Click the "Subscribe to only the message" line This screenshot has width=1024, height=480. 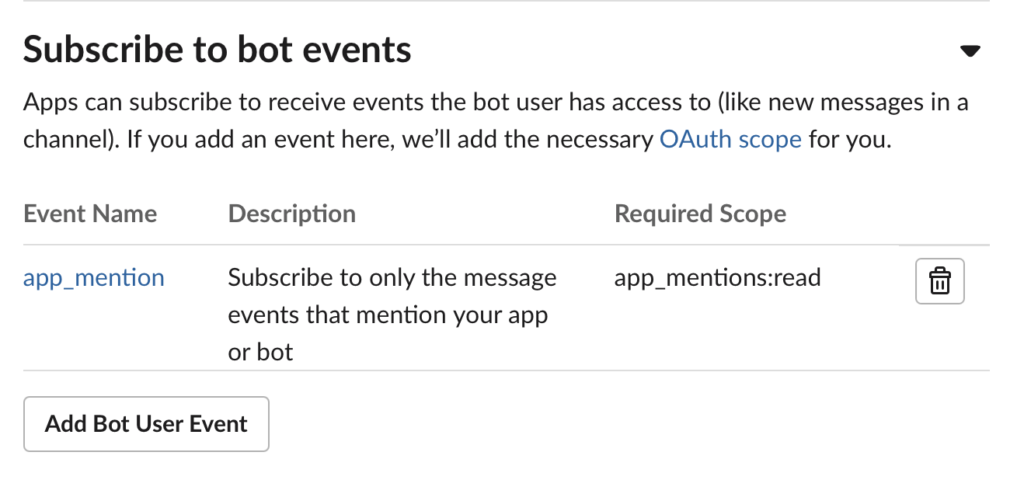[x=392, y=278]
